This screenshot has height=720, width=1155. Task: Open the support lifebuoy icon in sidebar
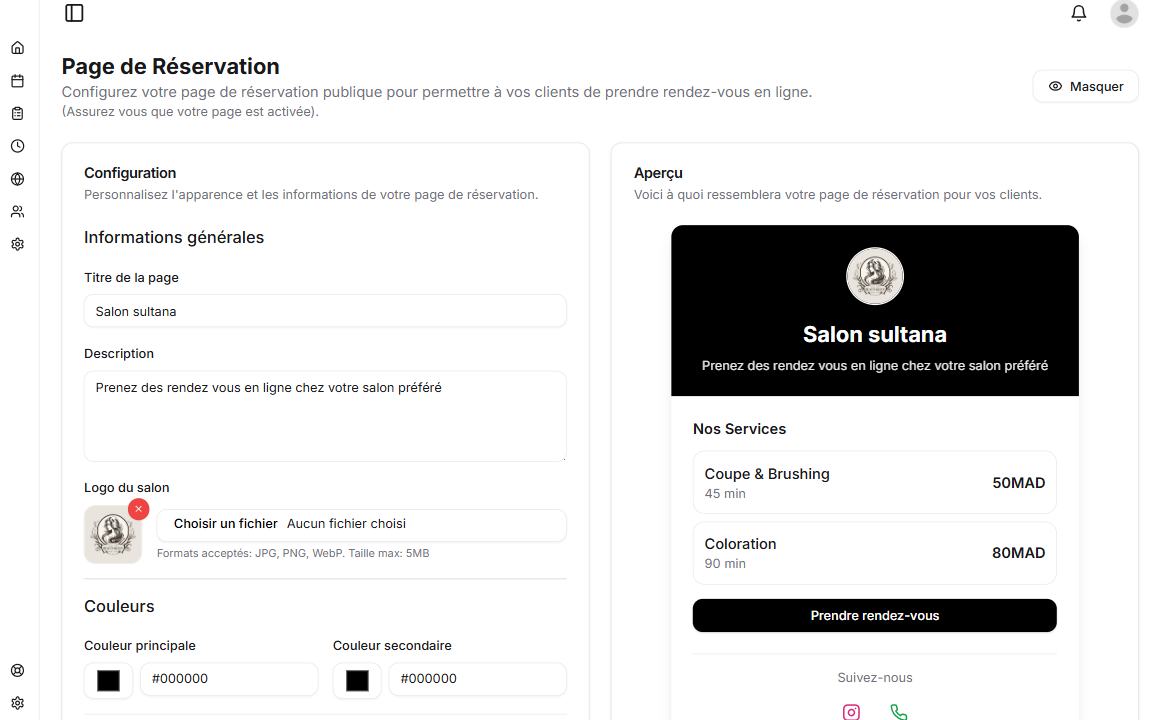[17, 671]
